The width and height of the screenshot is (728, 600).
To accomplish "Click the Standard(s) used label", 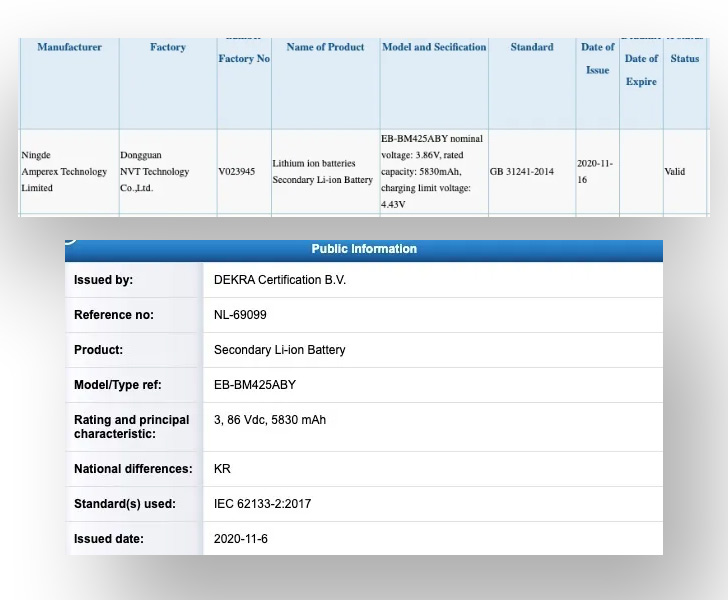I will pos(125,504).
